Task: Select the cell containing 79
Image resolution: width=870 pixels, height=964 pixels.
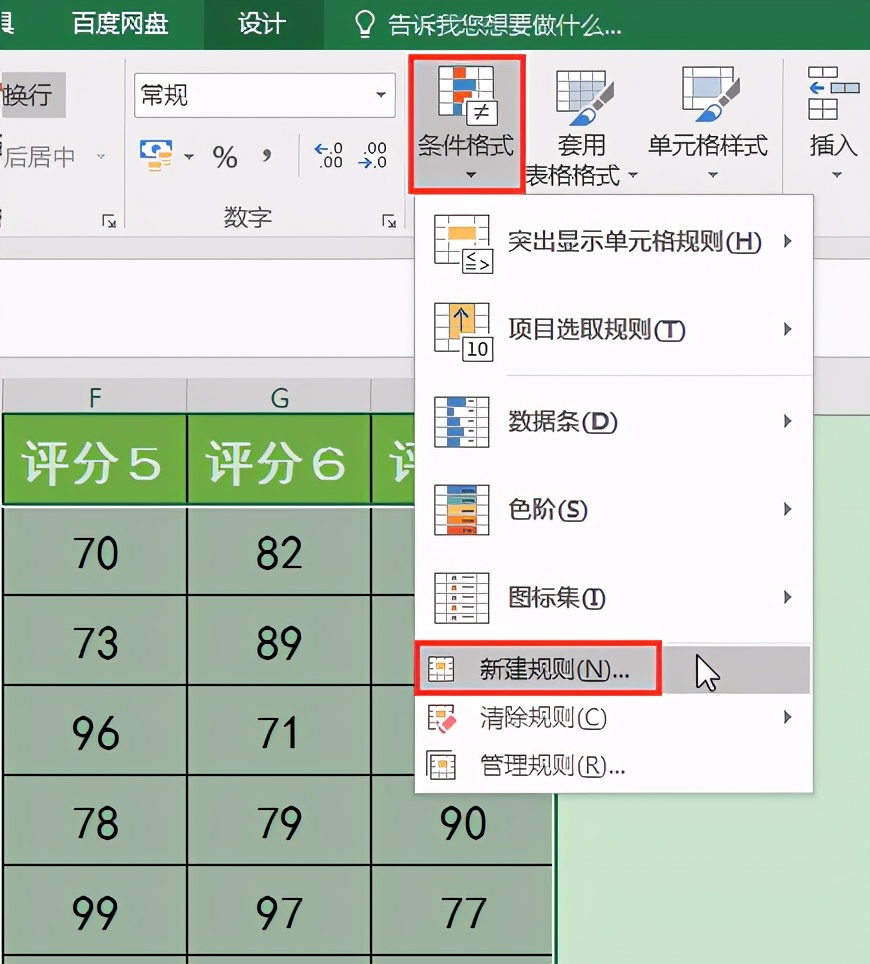Action: pyautogui.click(x=279, y=821)
